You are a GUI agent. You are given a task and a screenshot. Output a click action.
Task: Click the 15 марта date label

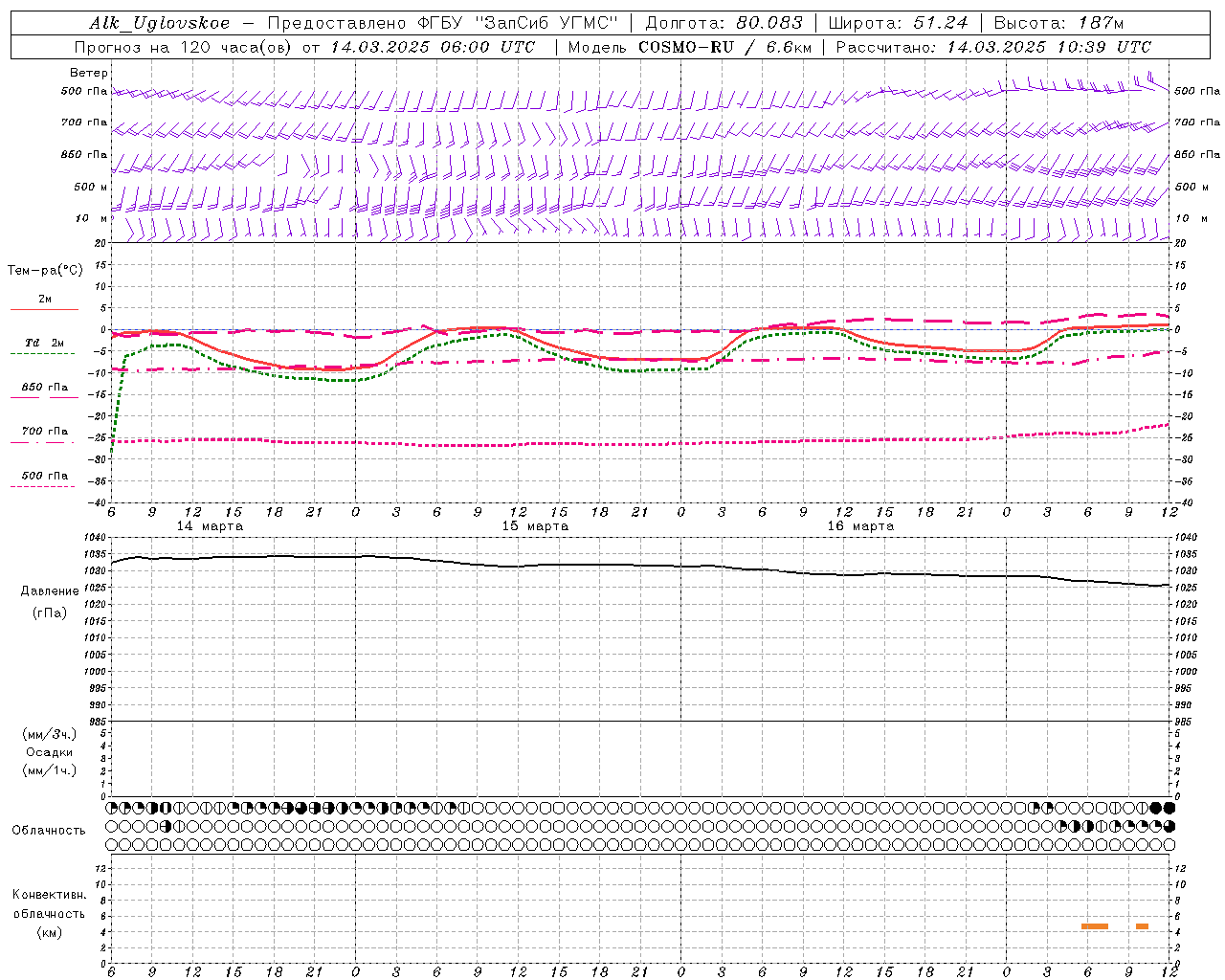(x=535, y=526)
